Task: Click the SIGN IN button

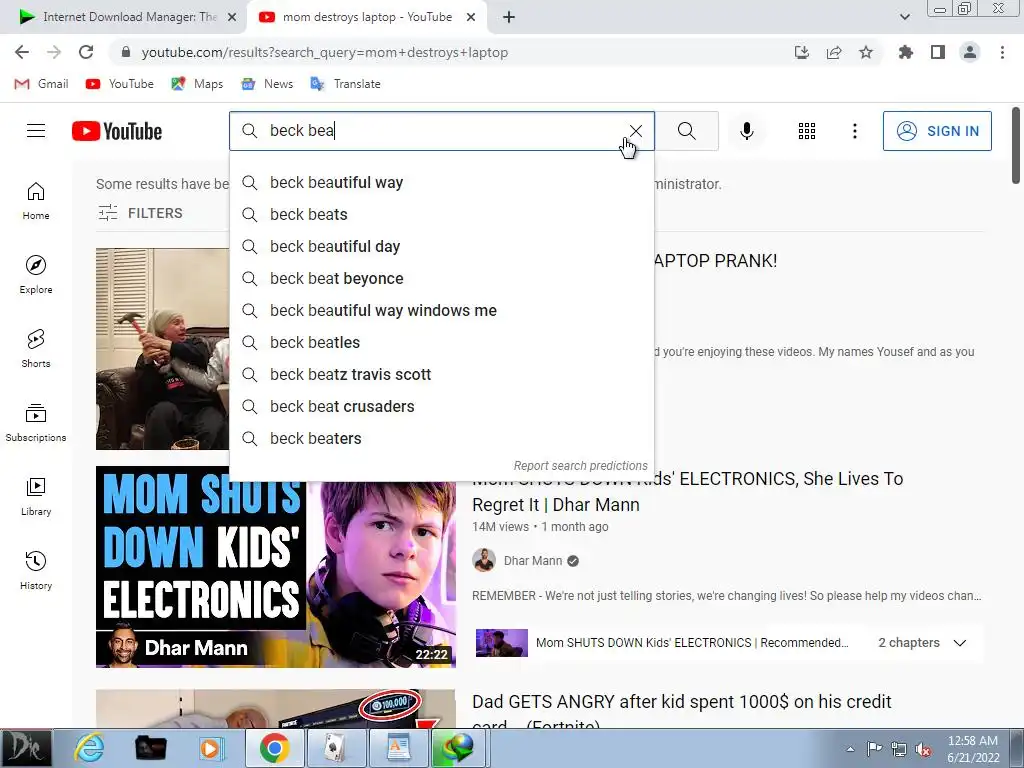Action: (936, 131)
